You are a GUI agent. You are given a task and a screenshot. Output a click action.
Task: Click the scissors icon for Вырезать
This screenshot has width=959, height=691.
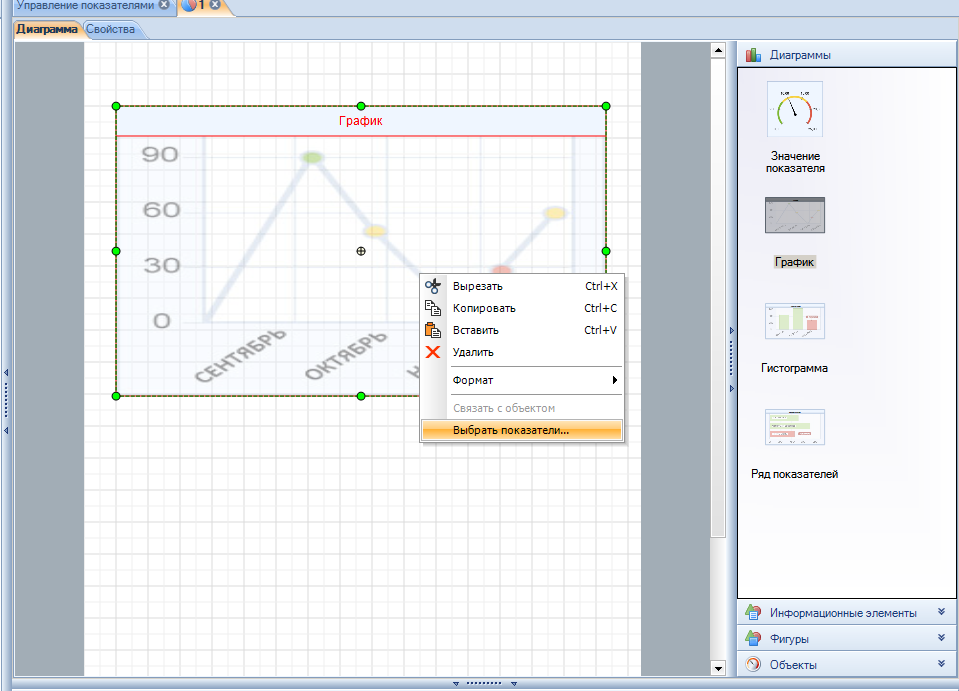[x=433, y=286]
